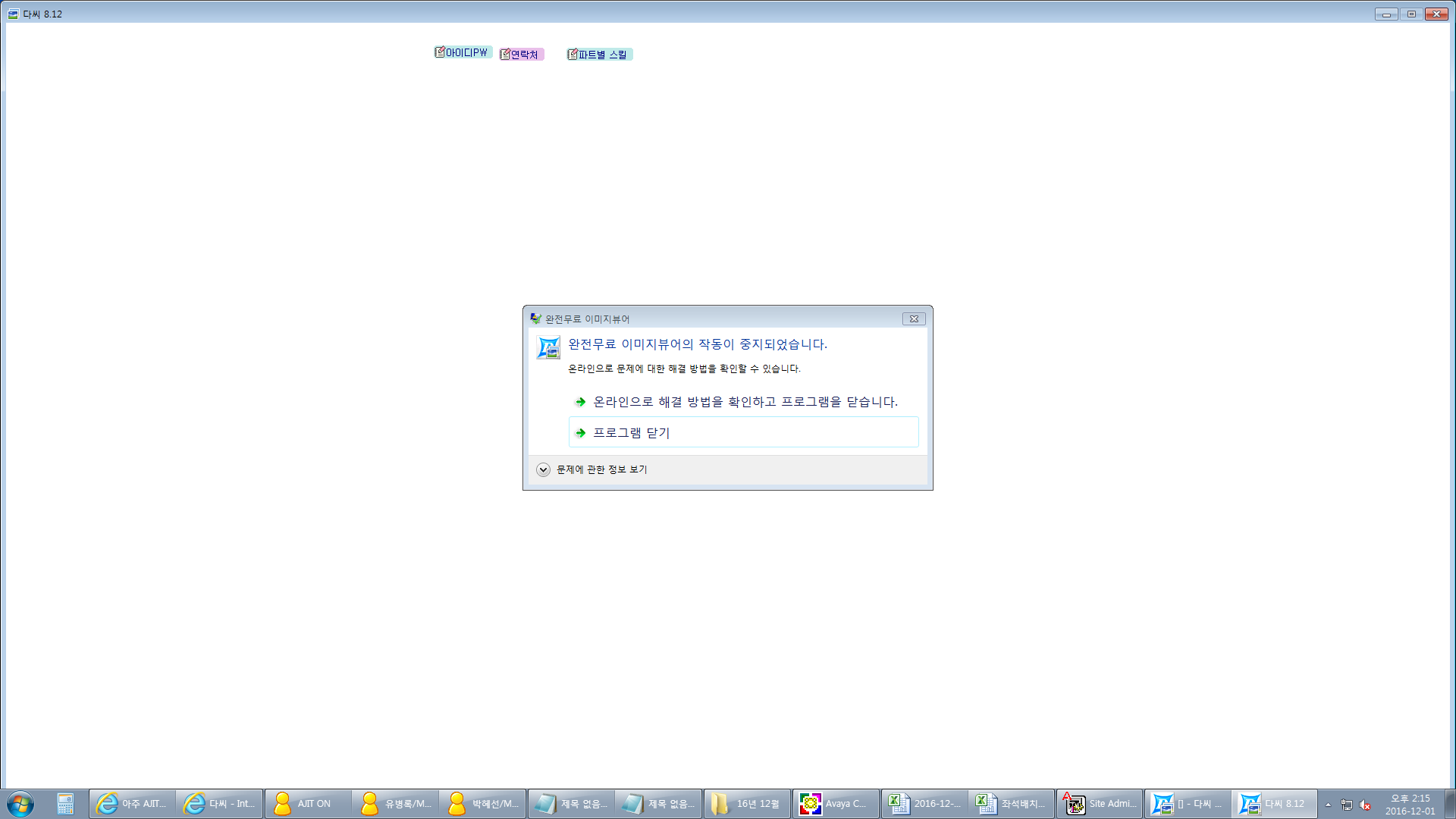Open the 파트별 스킬 note

tap(601, 55)
